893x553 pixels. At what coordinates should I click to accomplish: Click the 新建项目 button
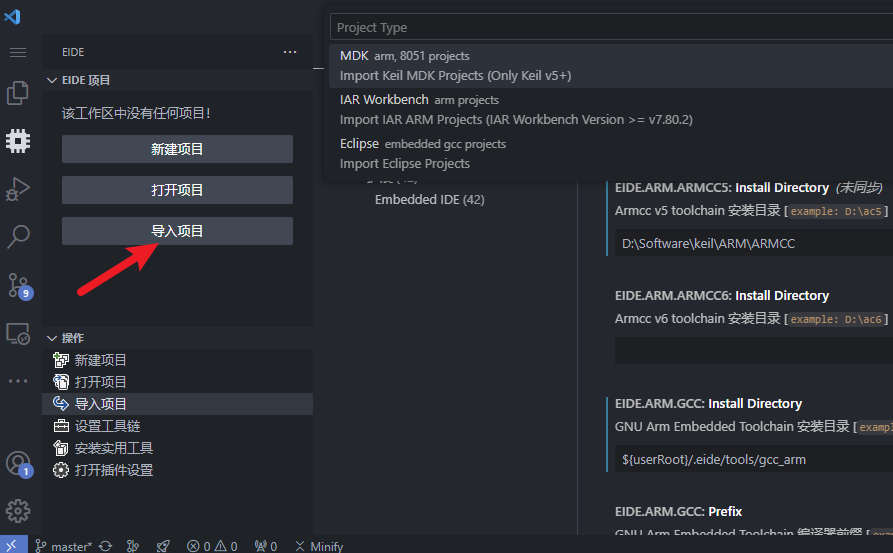pos(177,149)
